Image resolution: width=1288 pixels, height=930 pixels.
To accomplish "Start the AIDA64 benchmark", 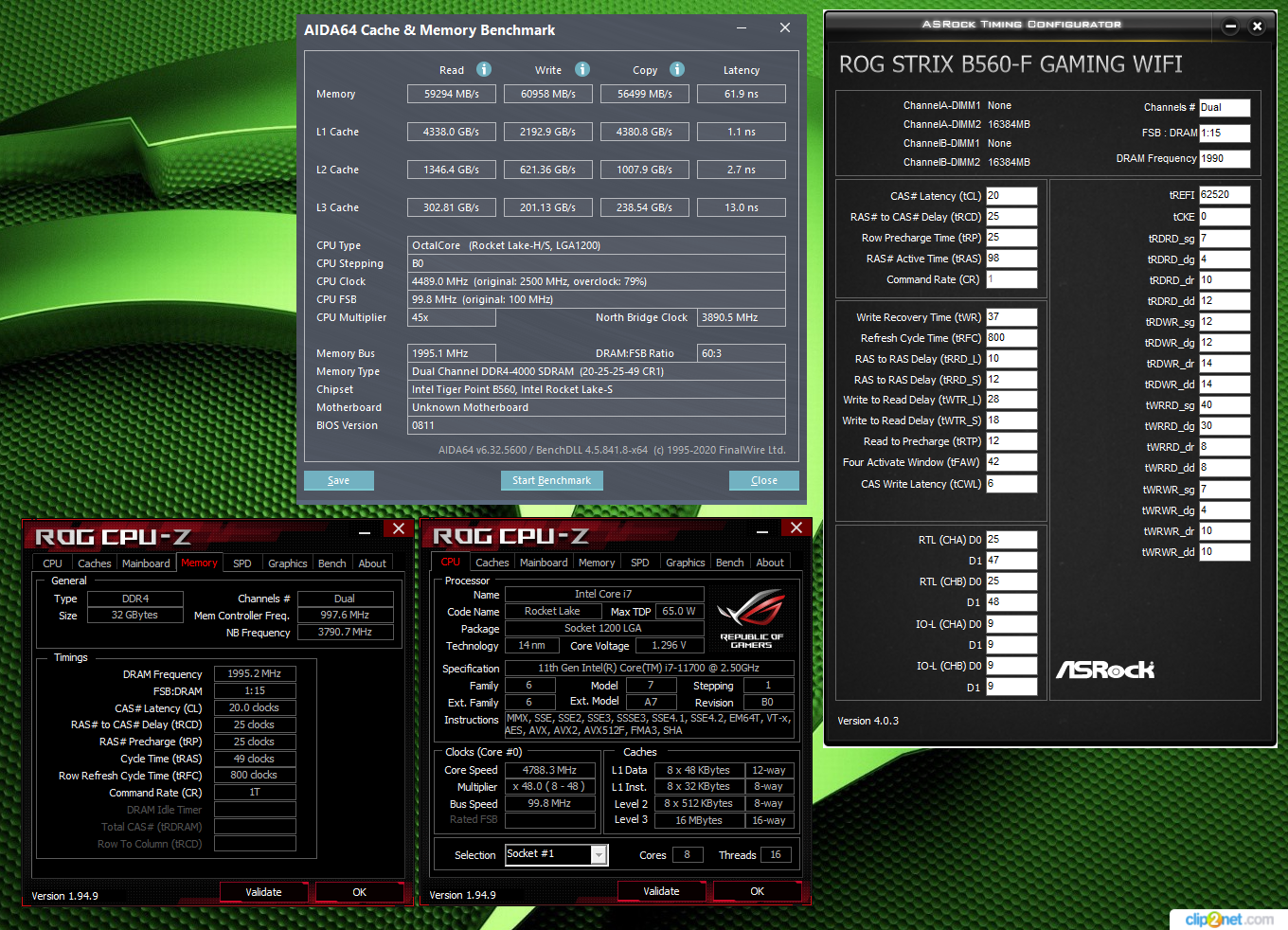I will click(552, 480).
